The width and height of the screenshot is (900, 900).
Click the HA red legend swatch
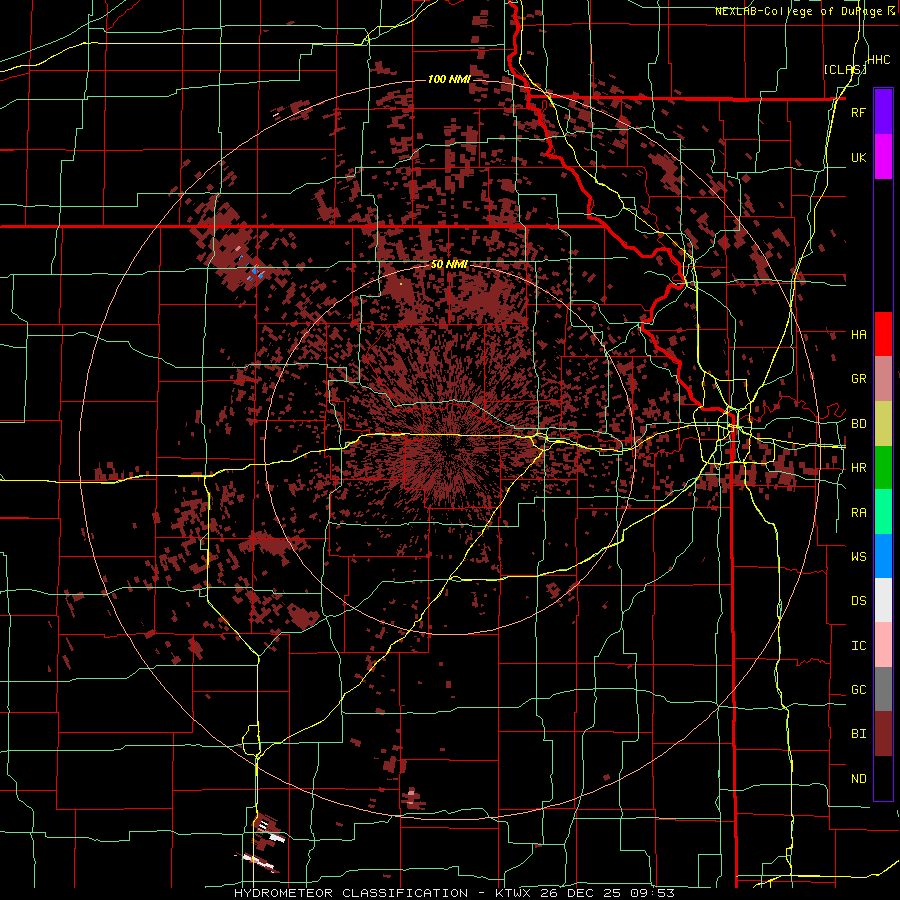click(883, 334)
